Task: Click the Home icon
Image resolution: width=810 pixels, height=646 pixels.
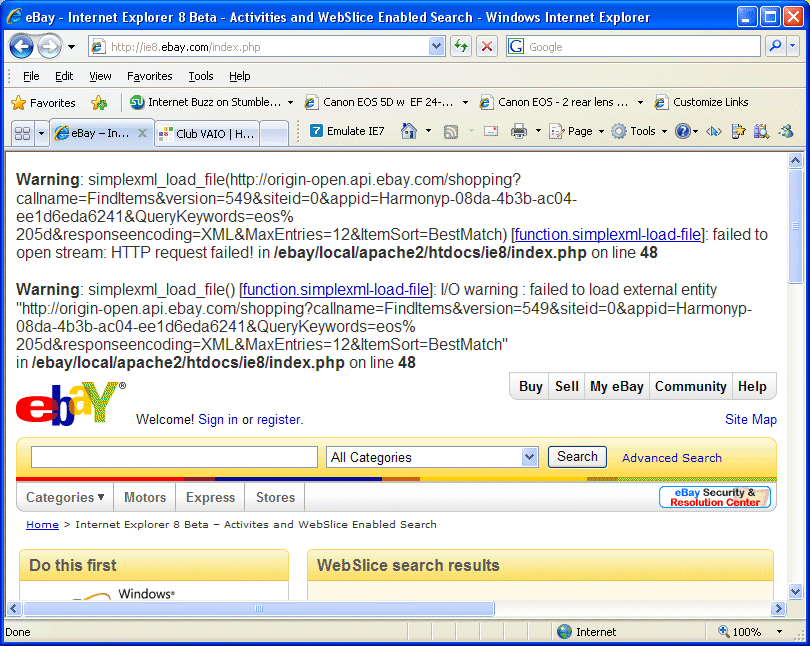Action: point(409,131)
